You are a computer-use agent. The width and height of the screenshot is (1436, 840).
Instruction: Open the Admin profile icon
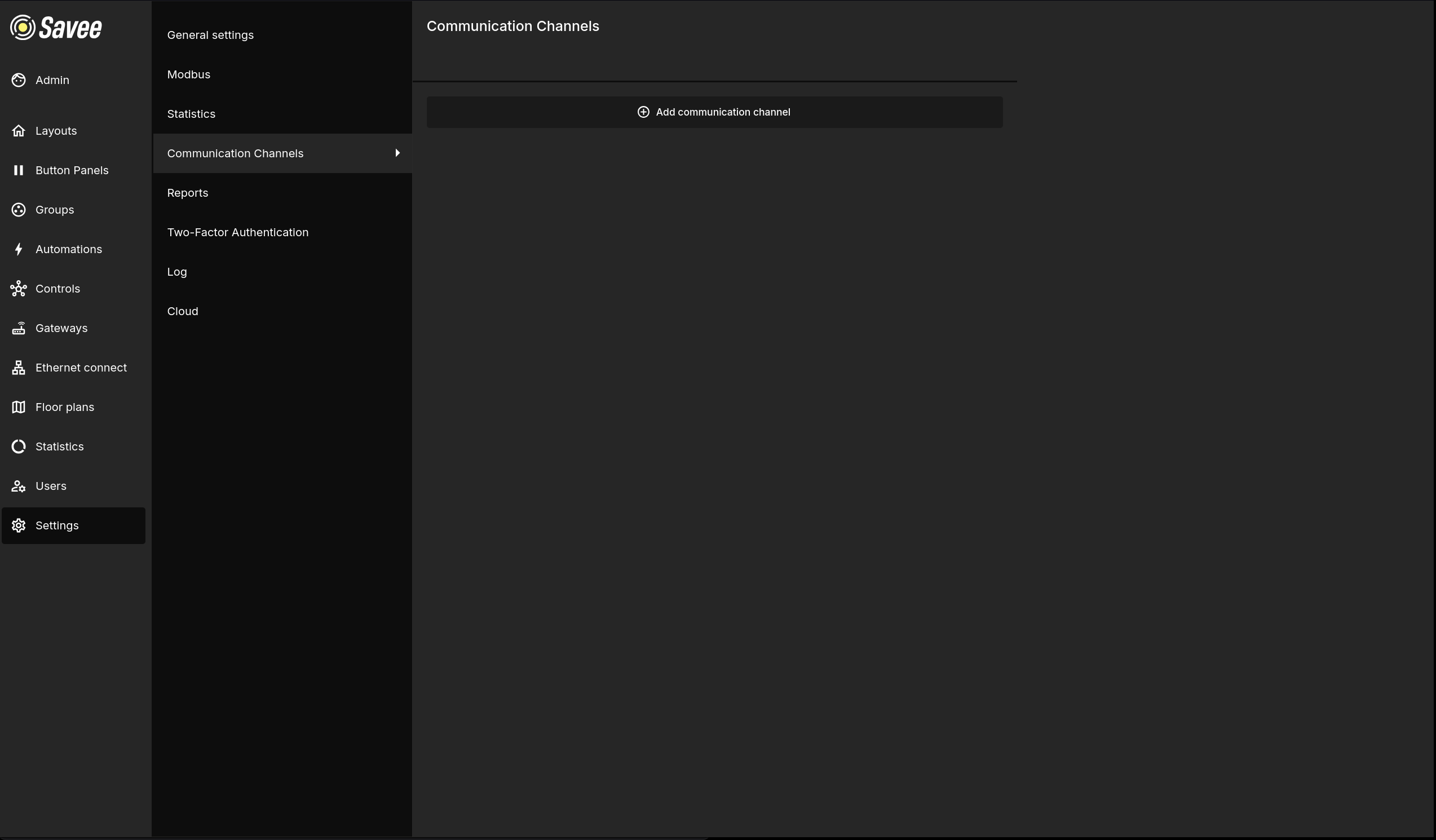18,81
